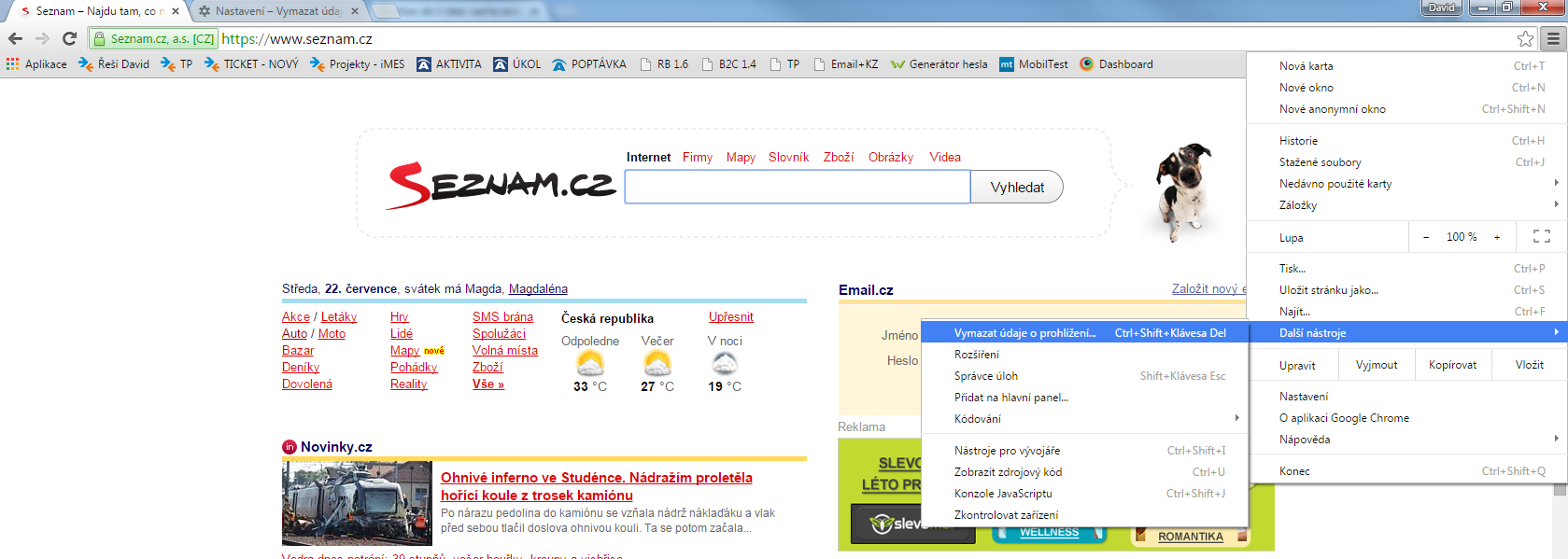Click the Vložit edit button
Image resolution: width=1568 pixels, height=559 pixels.
tap(1529, 365)
